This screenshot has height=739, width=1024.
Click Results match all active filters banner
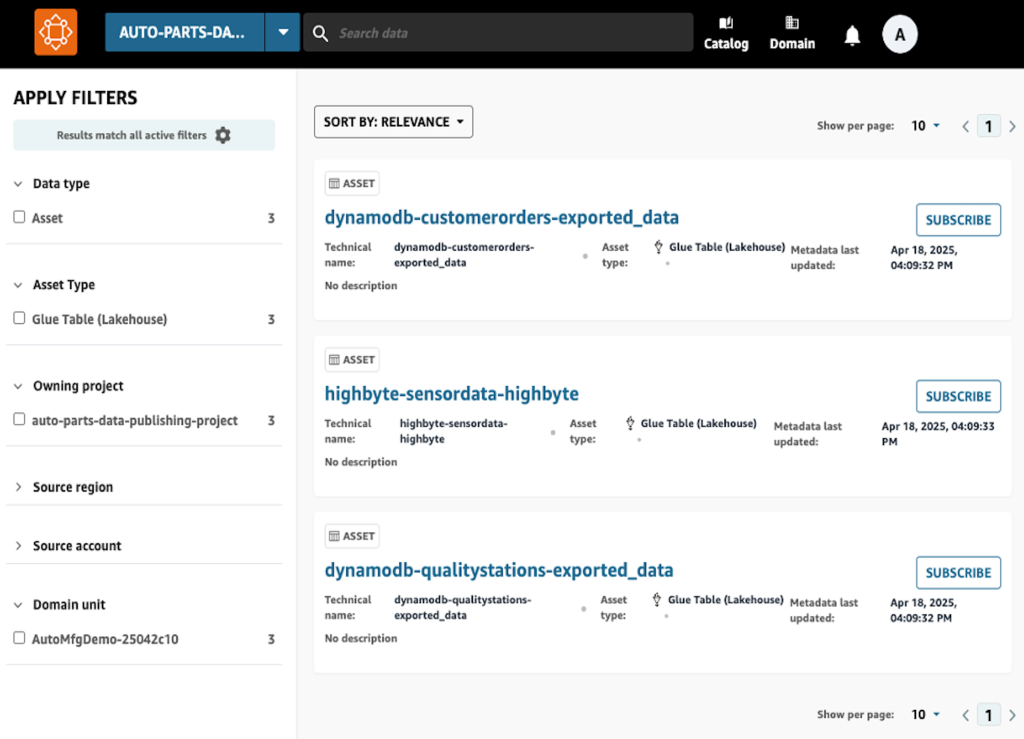(x=144, y=135)
